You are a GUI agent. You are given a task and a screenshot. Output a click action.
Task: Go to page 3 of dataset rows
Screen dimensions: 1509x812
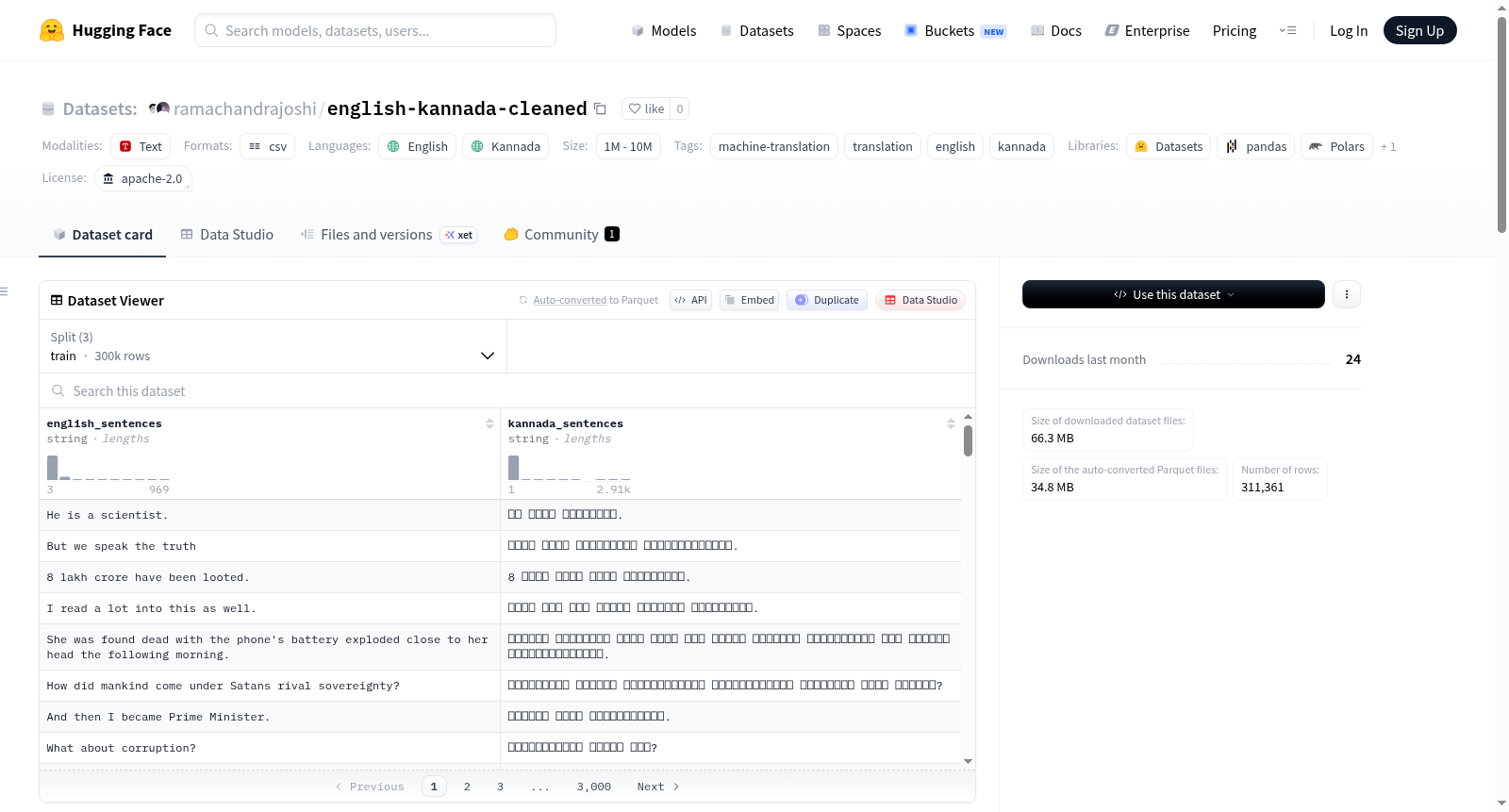500,787
